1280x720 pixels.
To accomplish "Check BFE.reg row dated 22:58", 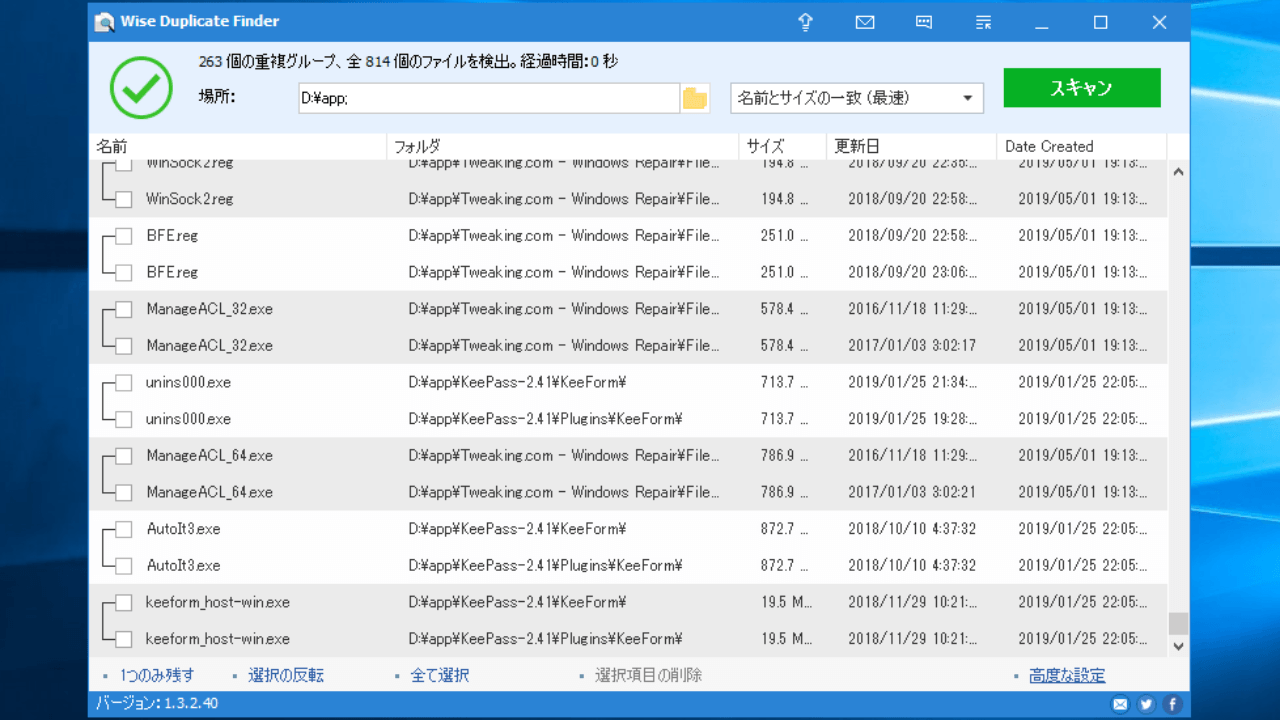I will (x=124, y=236).
